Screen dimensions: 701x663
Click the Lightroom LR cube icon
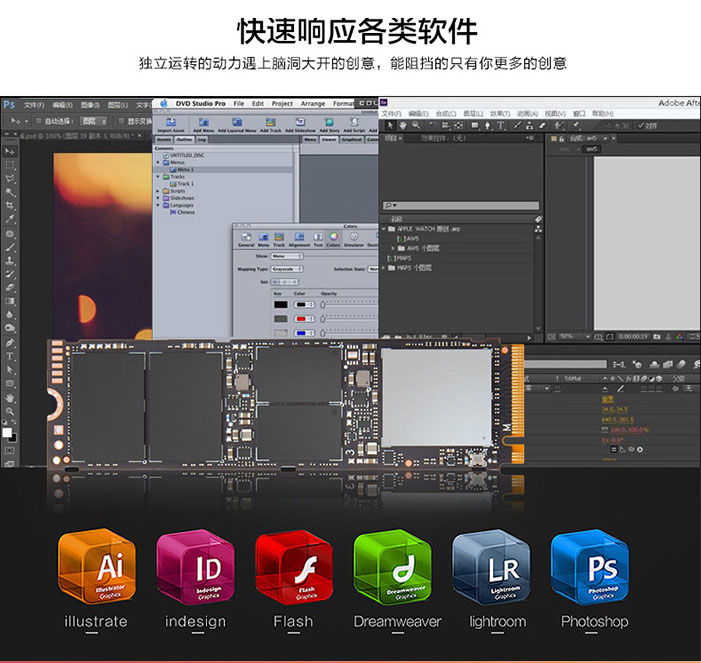[491, 567]
